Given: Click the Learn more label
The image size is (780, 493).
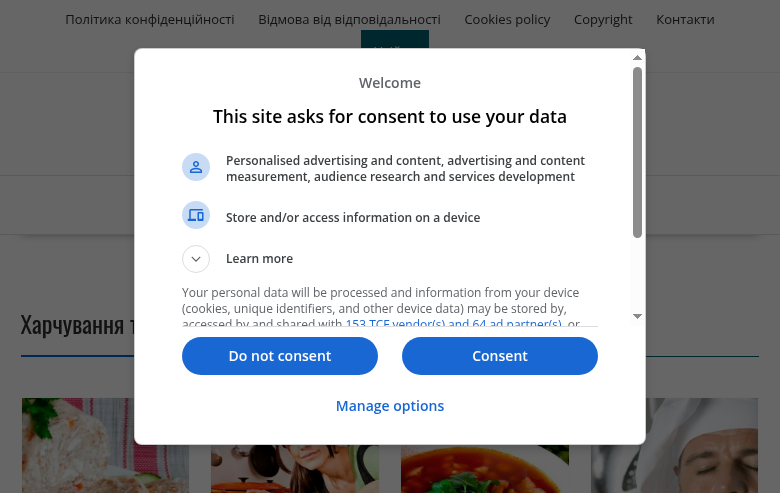Looking at the screenshot, I should [x=259, y=259].
